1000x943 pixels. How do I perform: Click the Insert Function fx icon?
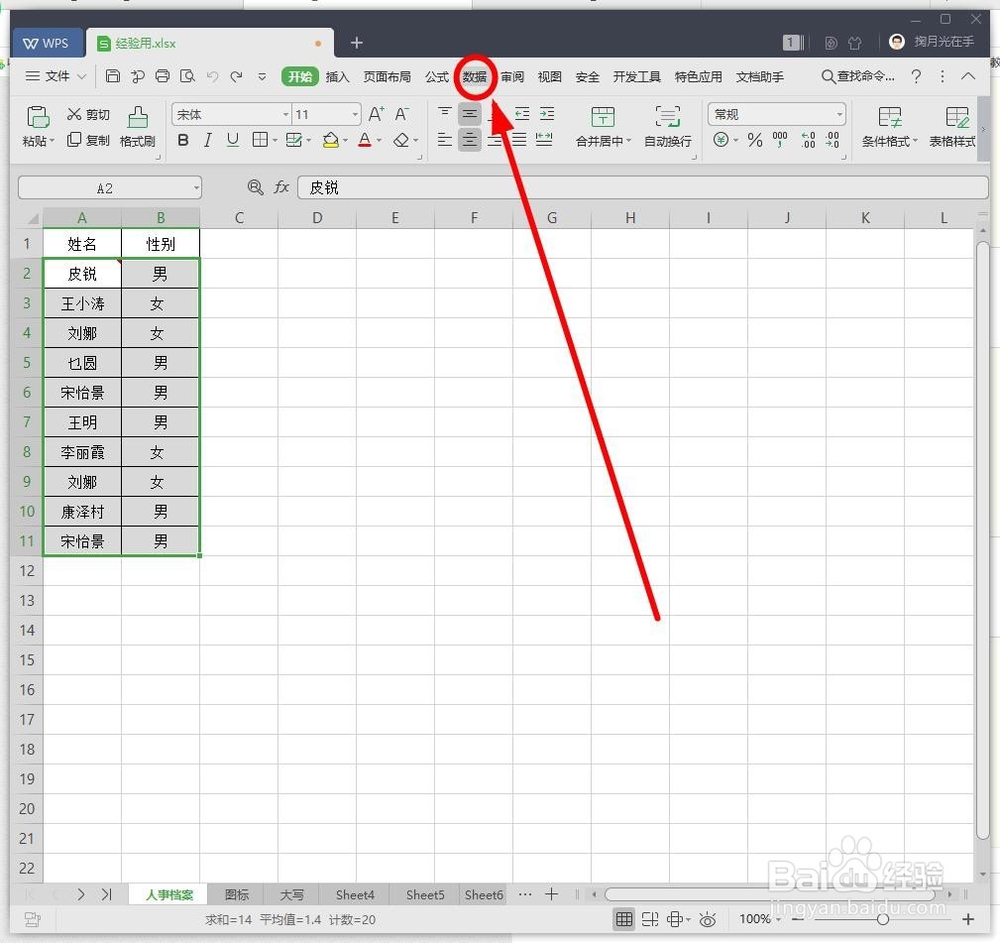point(281,187)
